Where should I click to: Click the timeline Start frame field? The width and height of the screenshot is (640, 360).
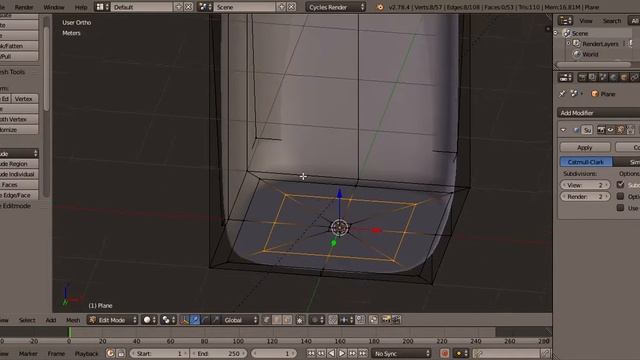coord(160,353)
